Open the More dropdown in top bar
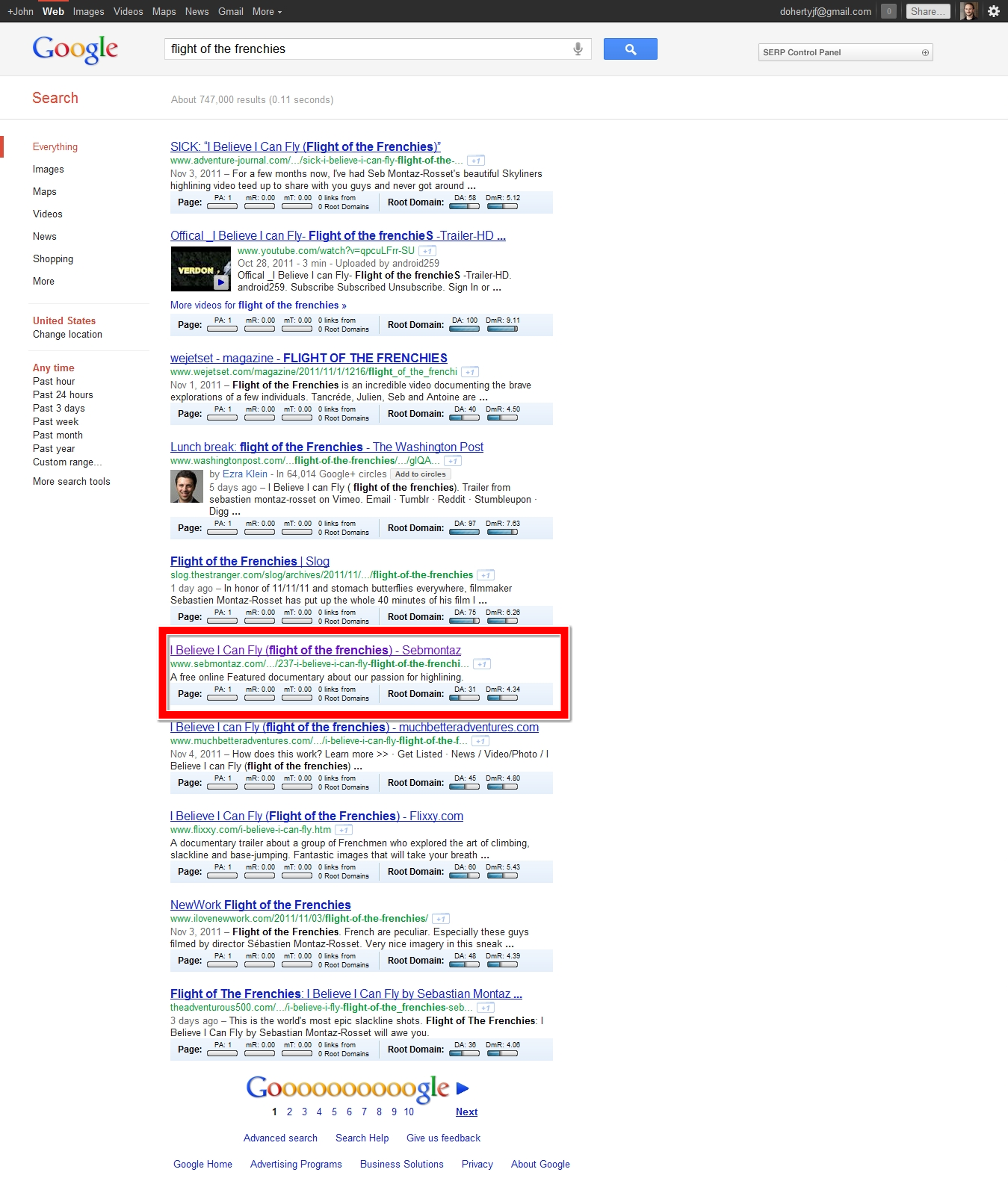Image resolution: width=1008 pixels, height=1184 pixels. click(x=267, y=11)
